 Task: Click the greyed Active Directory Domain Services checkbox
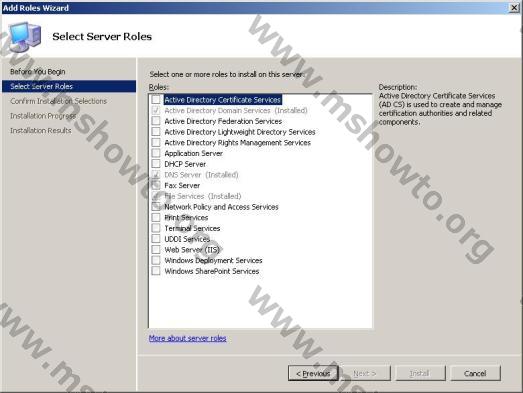pos(156,110)
